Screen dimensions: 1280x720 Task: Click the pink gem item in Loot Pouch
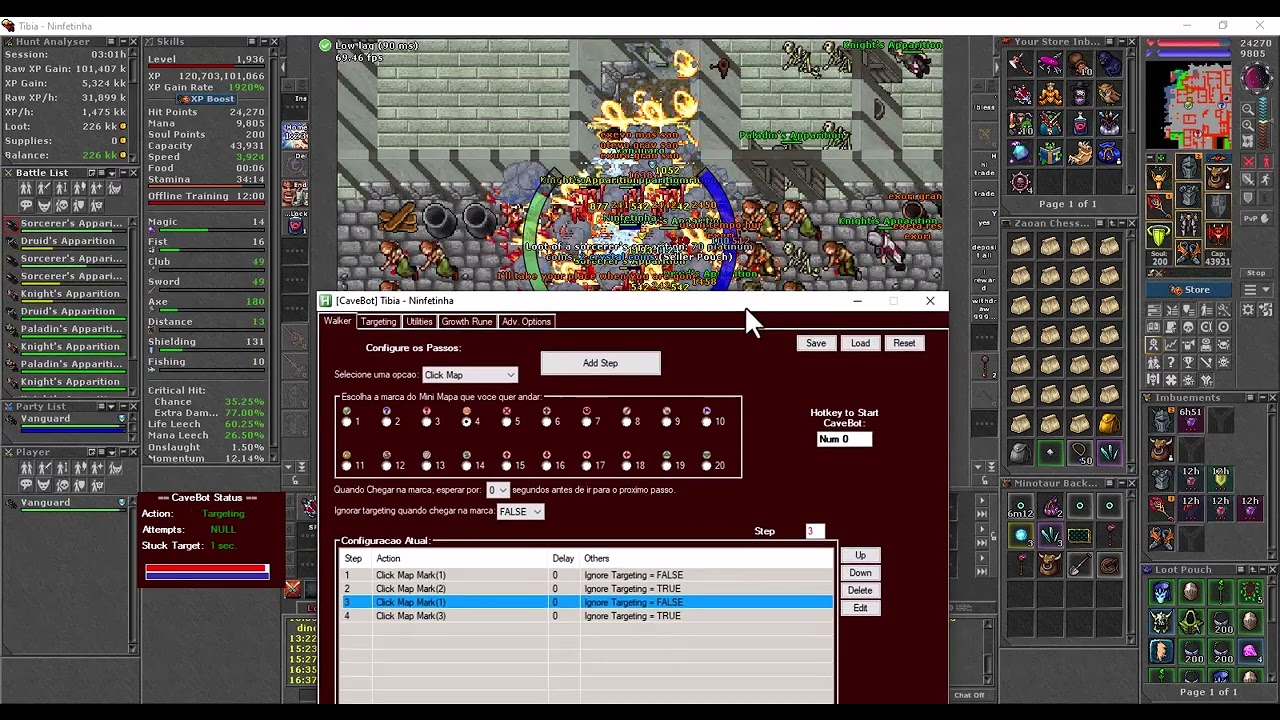click(1250, 652)
